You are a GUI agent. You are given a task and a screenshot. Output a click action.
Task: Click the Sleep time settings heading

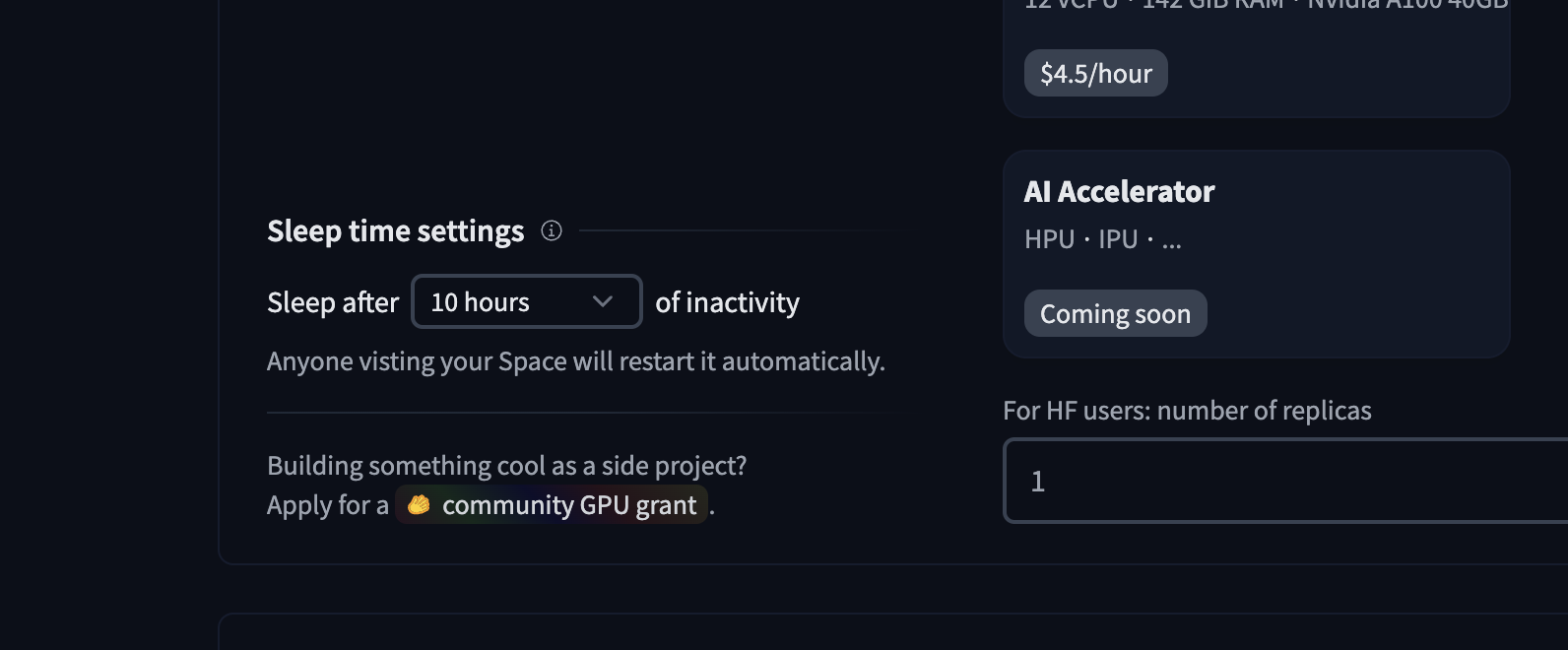(x=395, y=230)
